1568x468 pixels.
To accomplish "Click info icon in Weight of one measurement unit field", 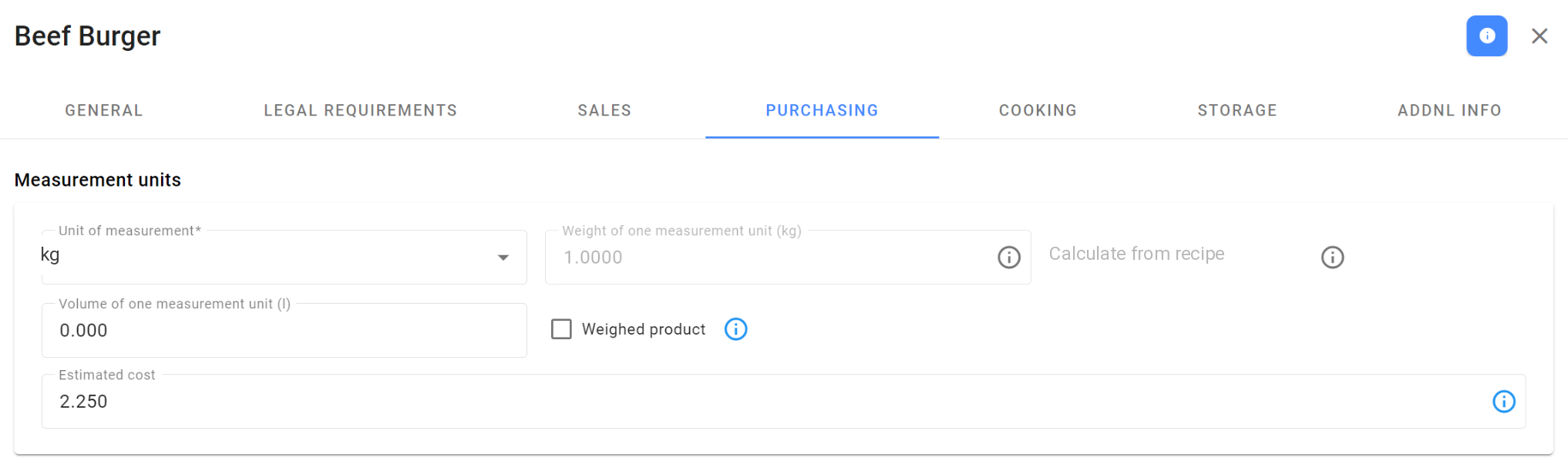I will coord(1008,258).
